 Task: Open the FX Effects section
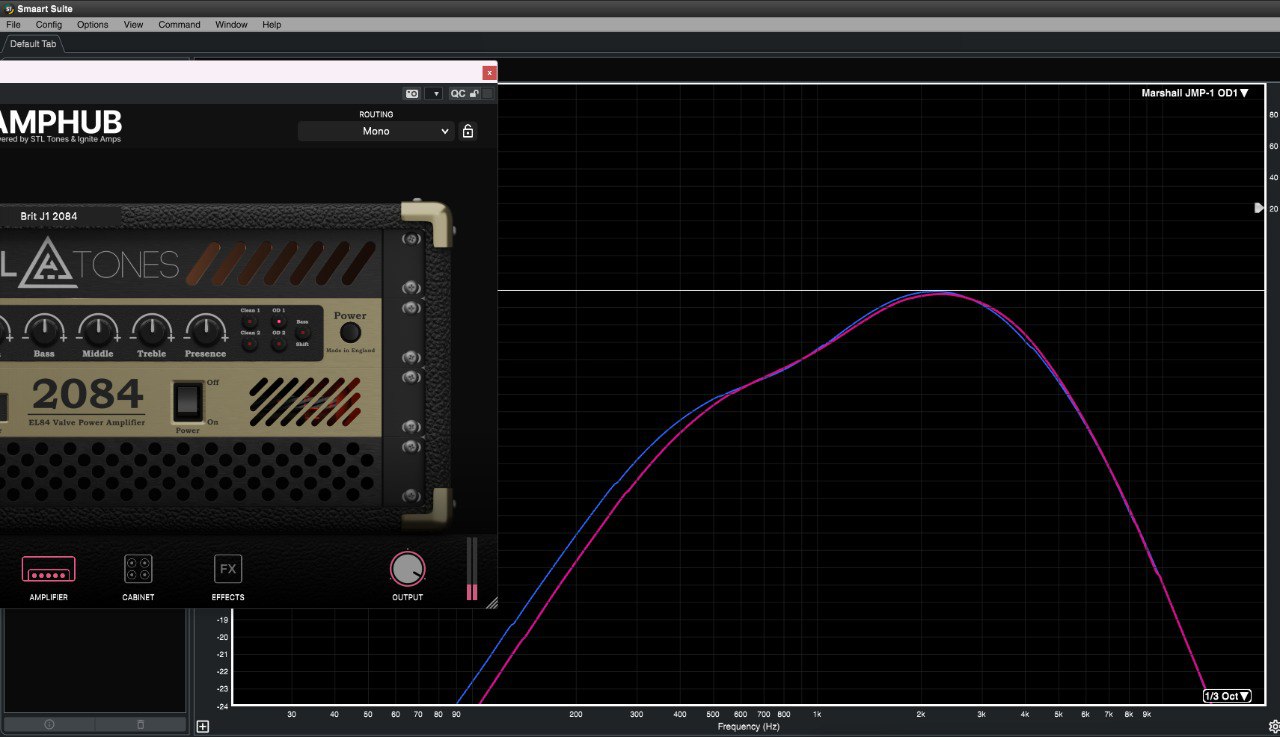coord(228,577)
